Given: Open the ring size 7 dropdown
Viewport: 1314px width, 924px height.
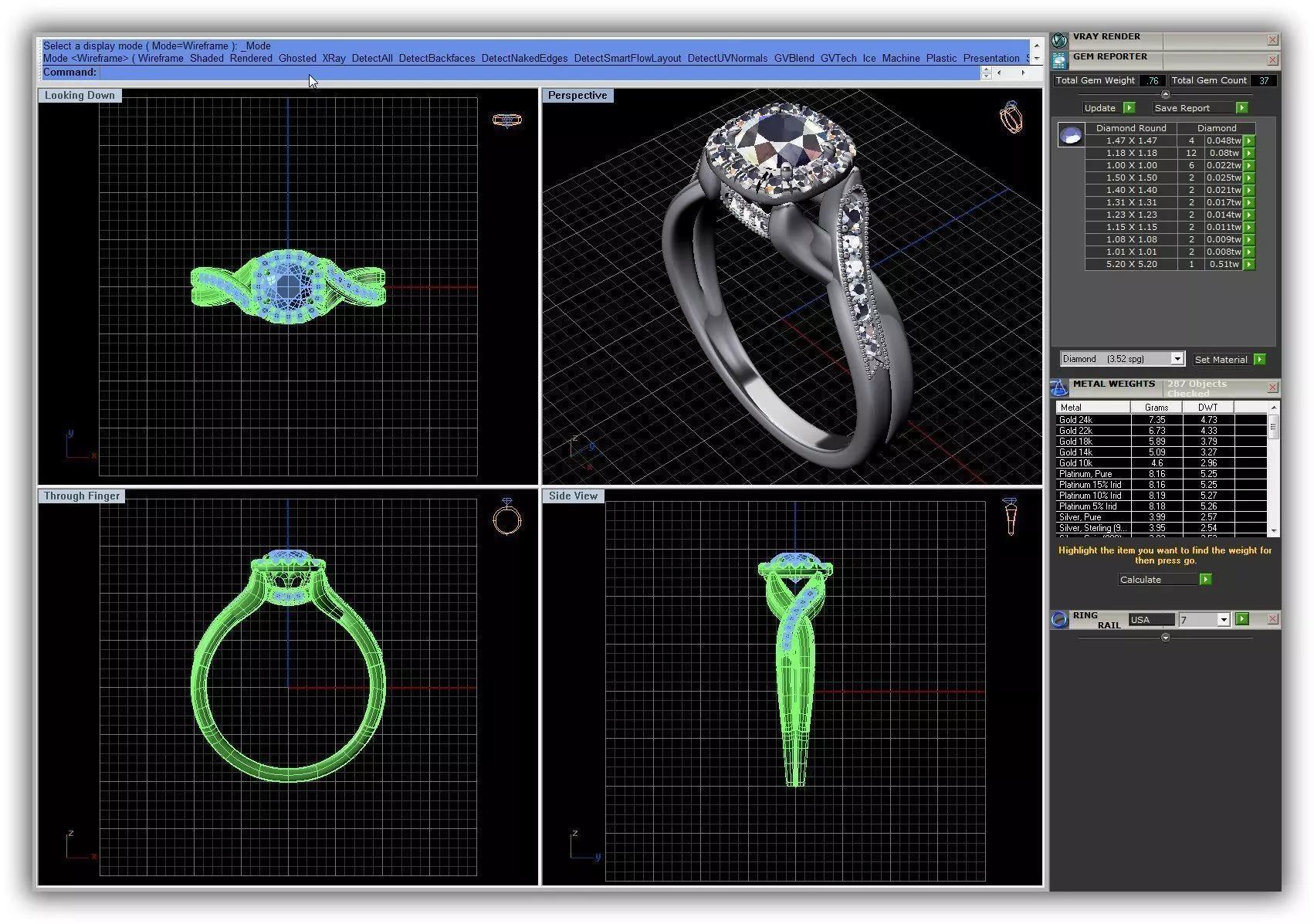Looking at the screenshot, I should [x=1223, y=620].
